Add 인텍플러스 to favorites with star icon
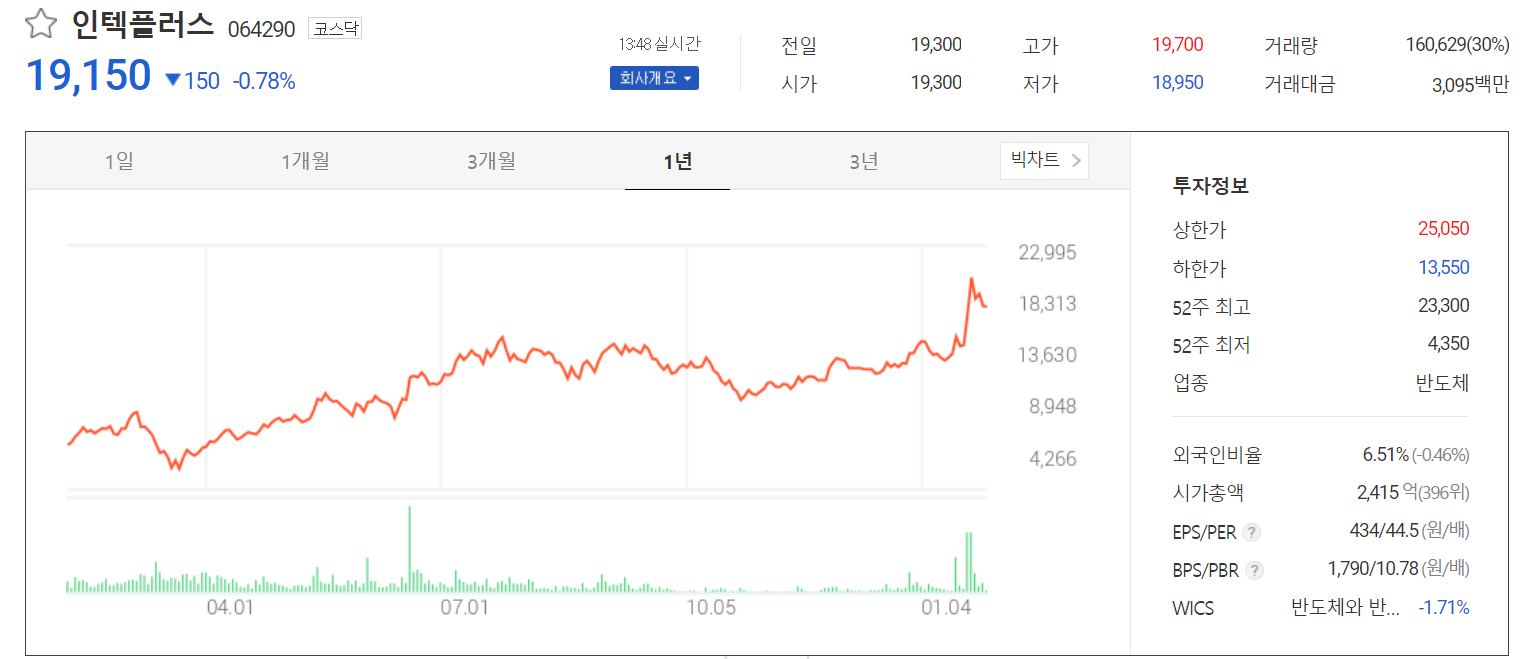This screenshot has height=659, width=1533. click(x=40, y=23)
